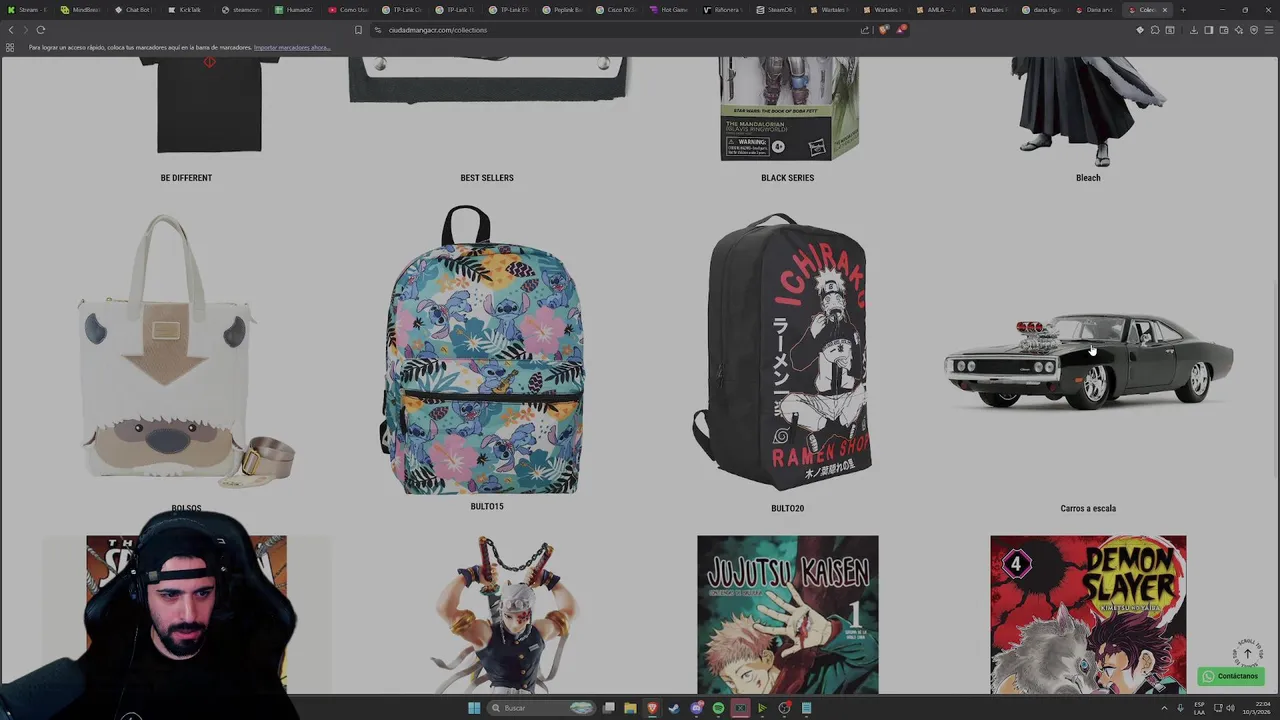Open the Bleach collection link
Image resolution: width=1280 pixels, height=720 pixels.
click(1088, 178)
